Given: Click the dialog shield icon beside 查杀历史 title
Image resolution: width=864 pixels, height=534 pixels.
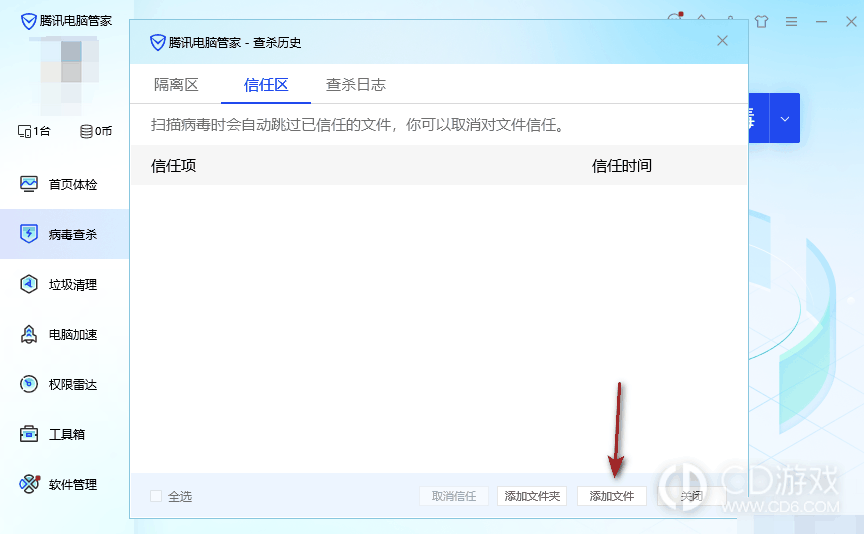Looking at the screenshot, I should [158, 42].
